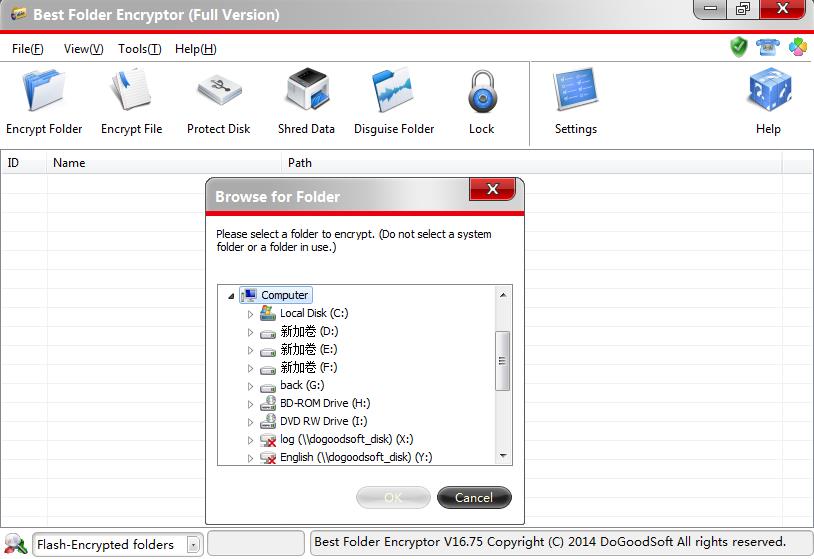The height and width of the screenshot is (559, 814).
Task: Click the search users icon in status bar
Action: coord(16,544)
